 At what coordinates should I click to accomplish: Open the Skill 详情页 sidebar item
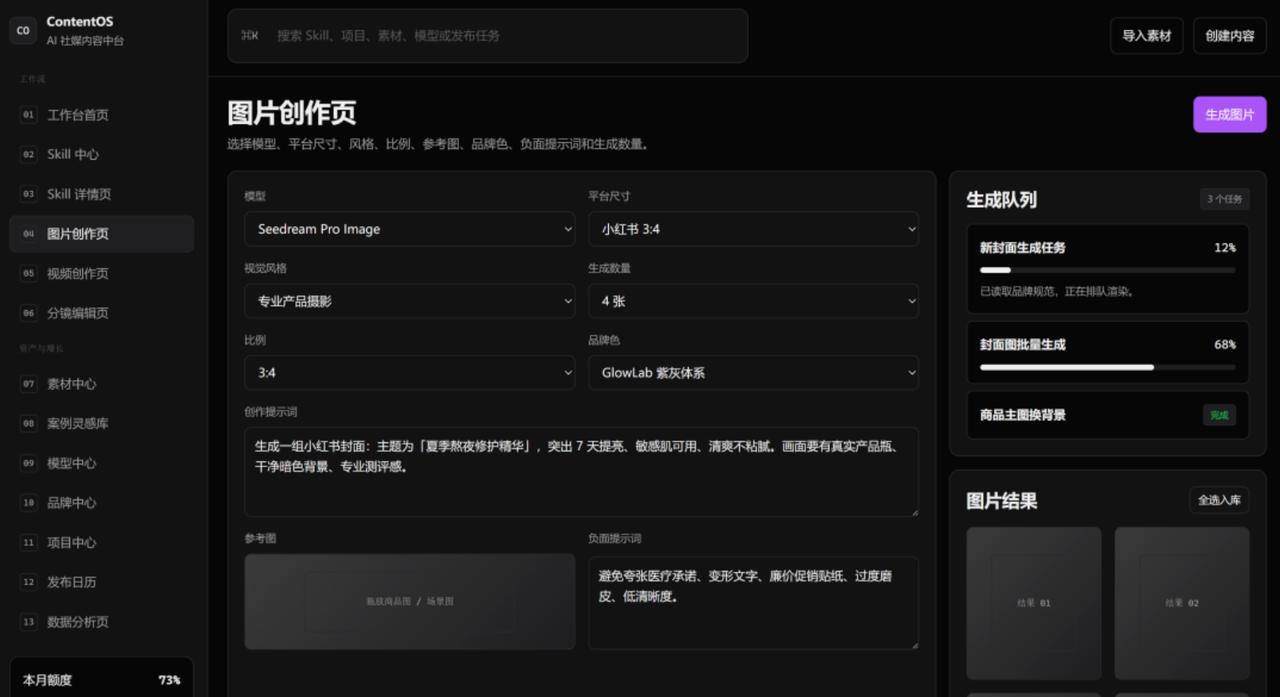[101, 194]
